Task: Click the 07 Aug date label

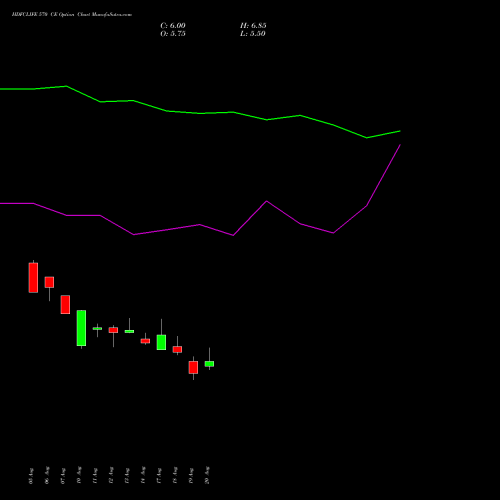Action: click(63, 476)
